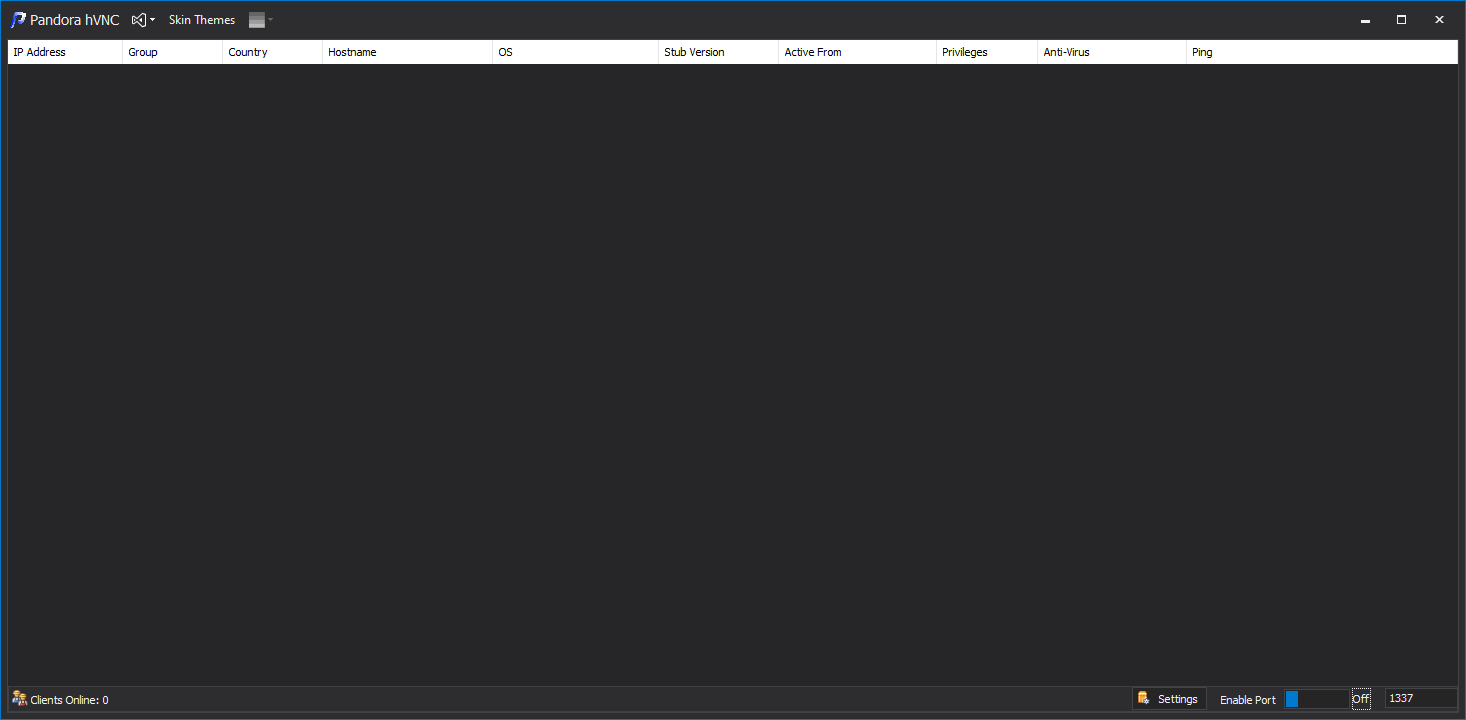Toggle the Enable Port switch
Image resolution: width=1466 pixels, height=720 pixels.
click(x=1316, y=699)
